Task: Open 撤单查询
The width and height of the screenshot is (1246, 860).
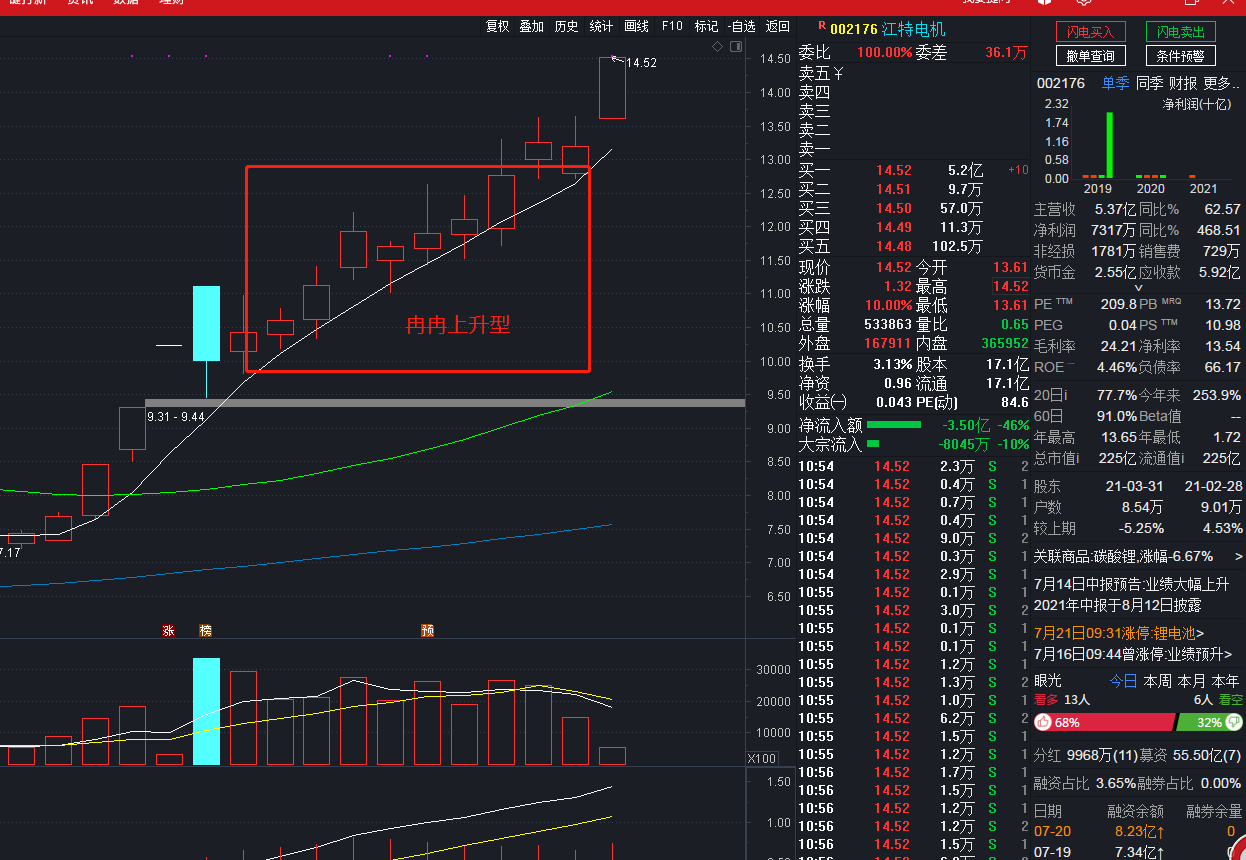Action: 1090,56
